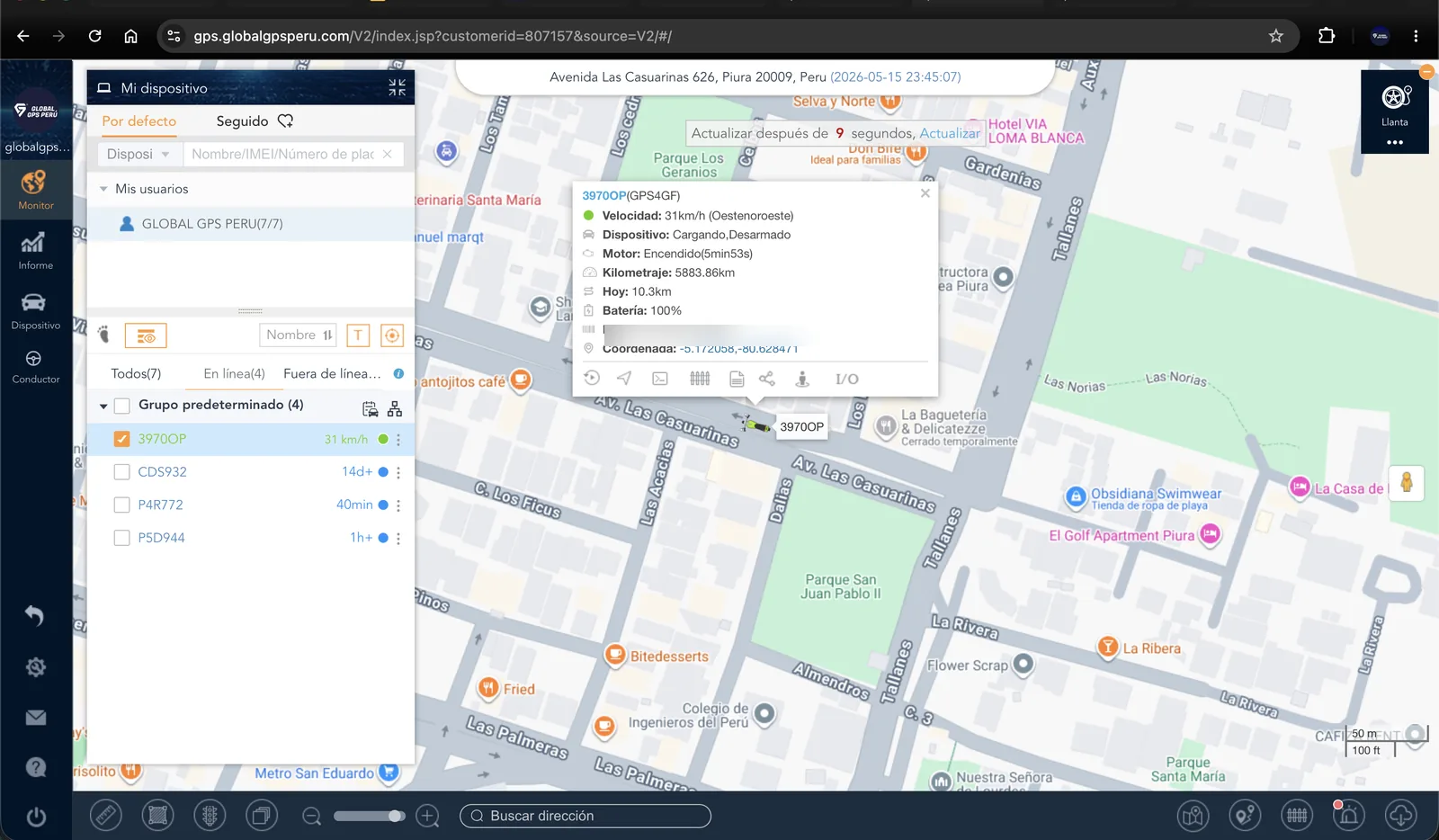Show the En línea(4) device tab
This screenshot has width=1439, height=840.
tap(234, 373)
